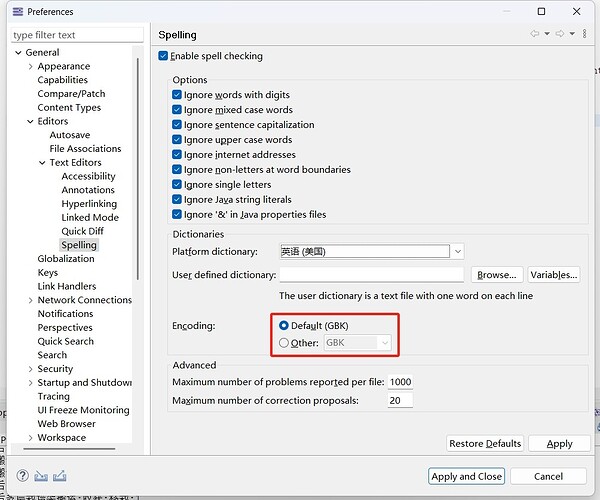Toggle Enable spell checking checkbox
Screen dimensions: 600x500
pos(163,56)
